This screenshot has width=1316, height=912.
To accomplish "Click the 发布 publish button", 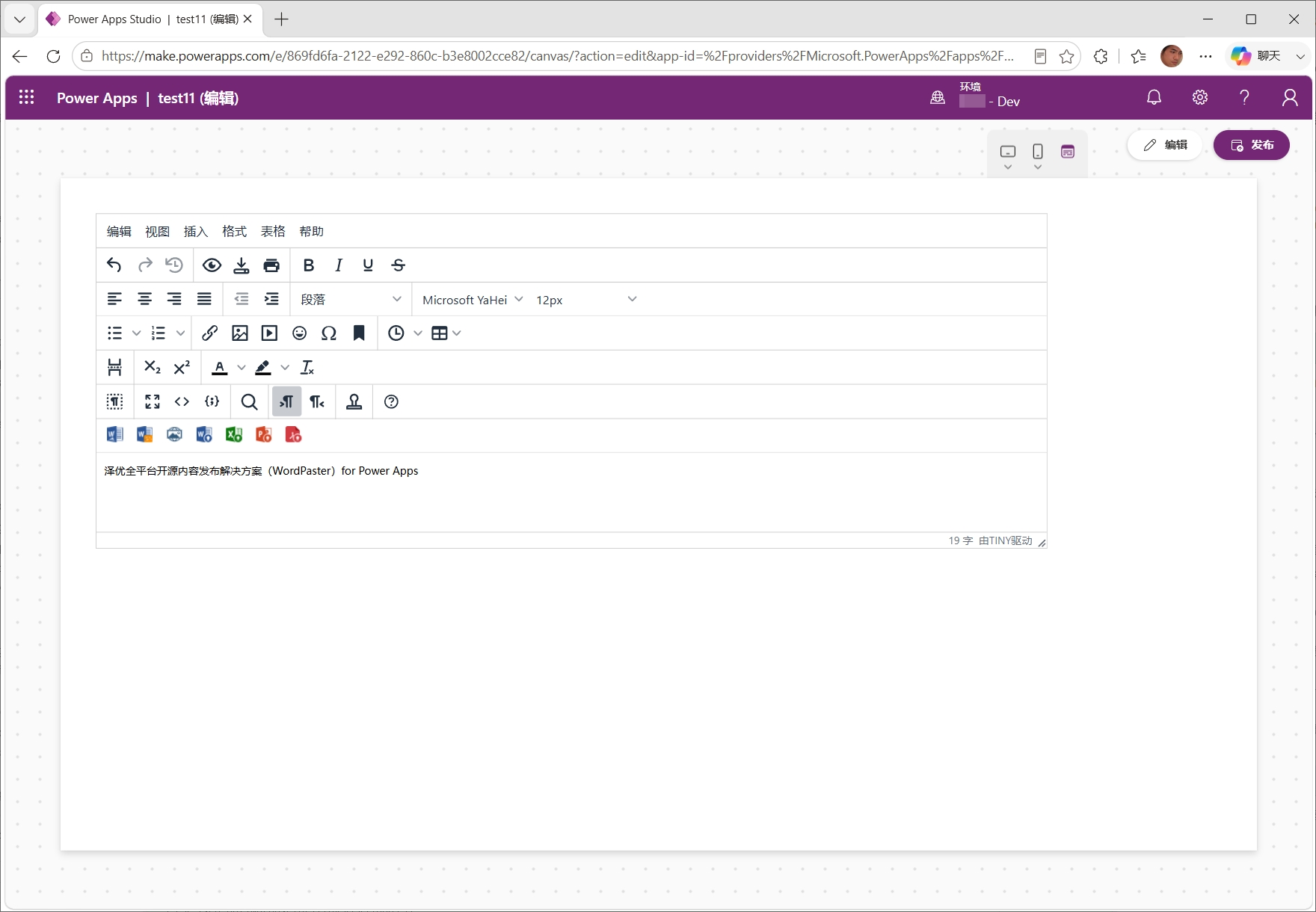I will coord(1252,145).
